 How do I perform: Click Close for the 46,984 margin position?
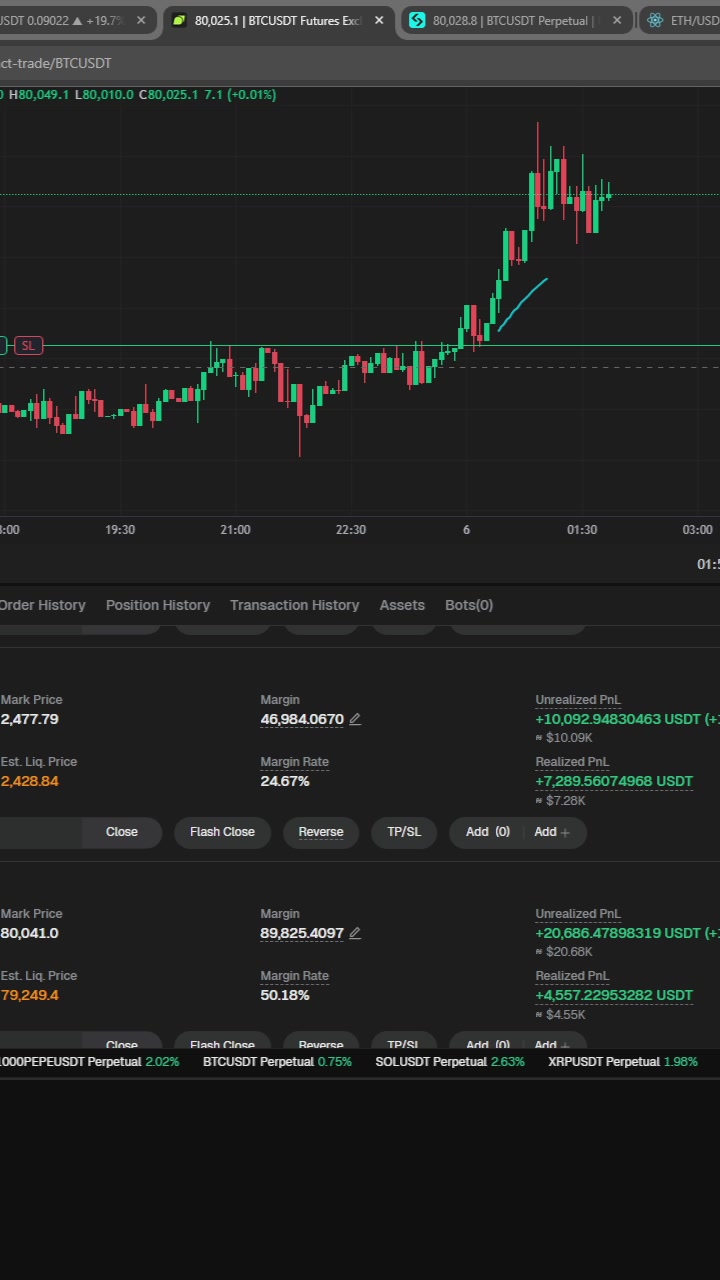click(122, 832)
